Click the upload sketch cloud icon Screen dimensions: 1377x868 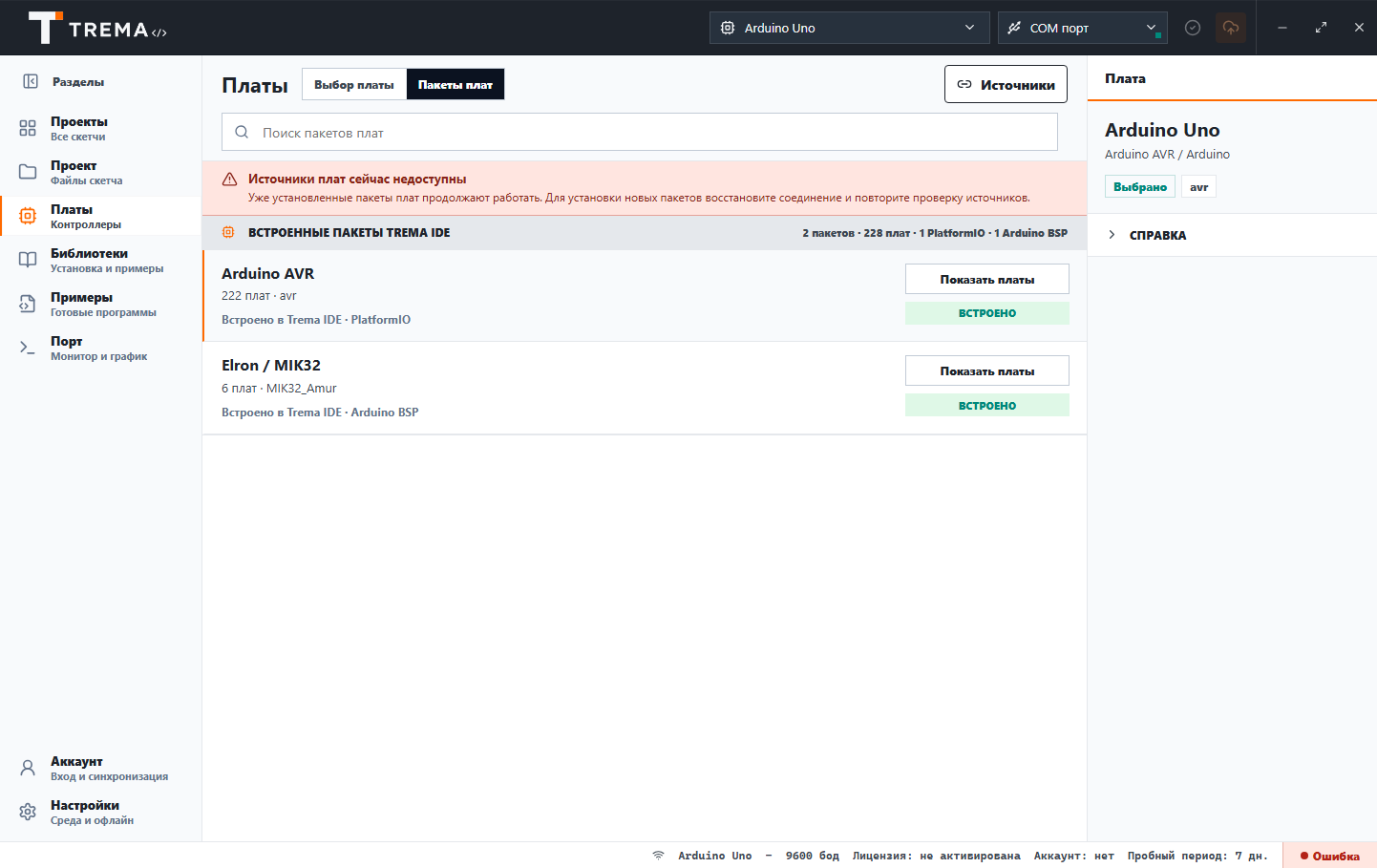coord(1231,28)
